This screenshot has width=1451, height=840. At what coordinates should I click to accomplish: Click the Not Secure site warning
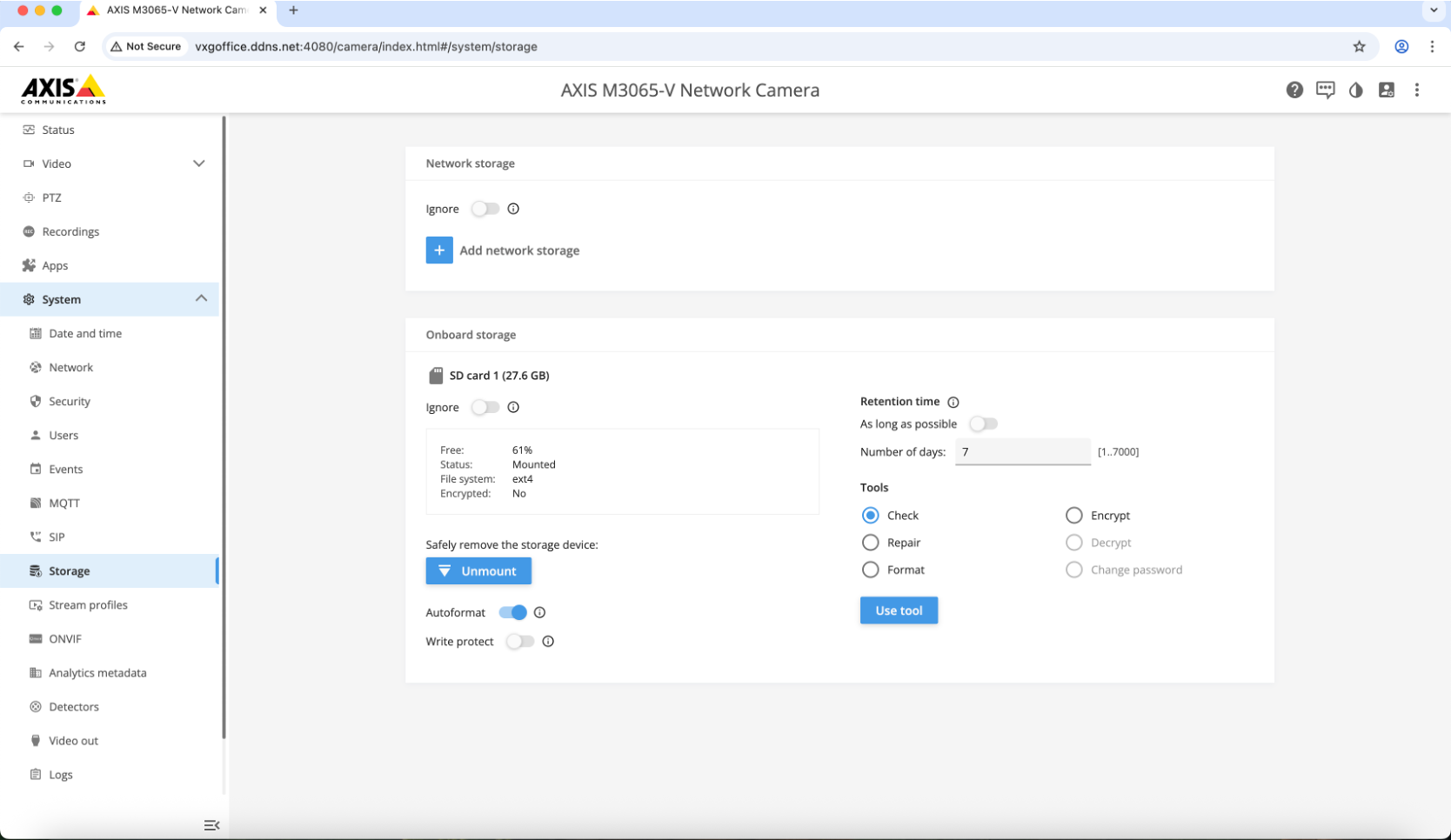click(x=146, y=47)
